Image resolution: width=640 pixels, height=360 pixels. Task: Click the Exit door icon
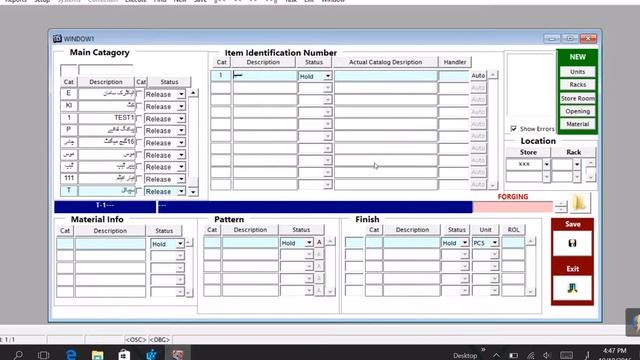pyautogui.click(x=572, y=288)
